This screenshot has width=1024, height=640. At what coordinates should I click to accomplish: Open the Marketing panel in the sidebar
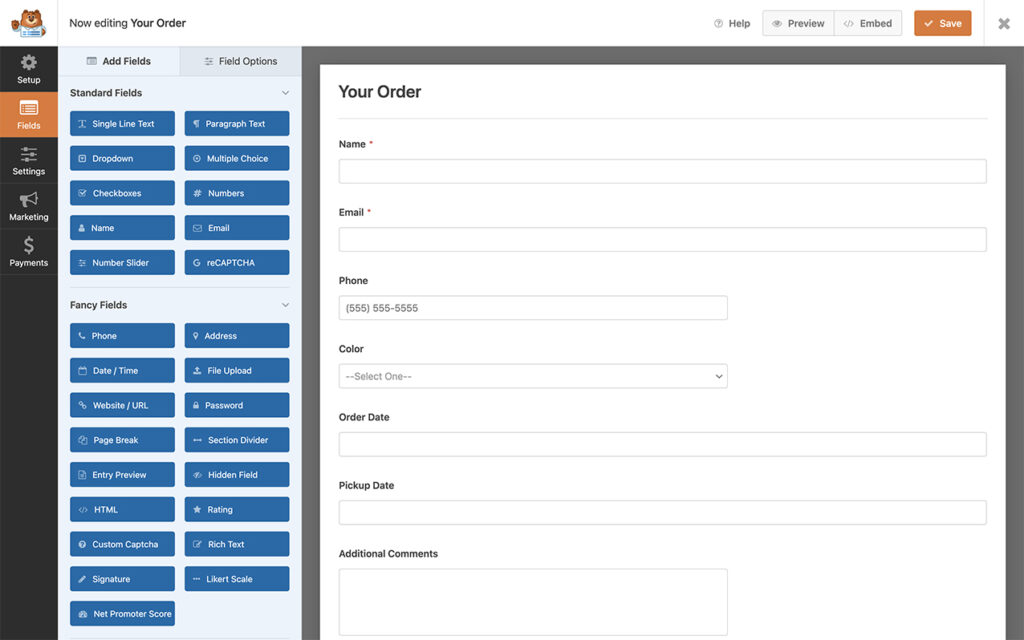(x=28, y=205)
